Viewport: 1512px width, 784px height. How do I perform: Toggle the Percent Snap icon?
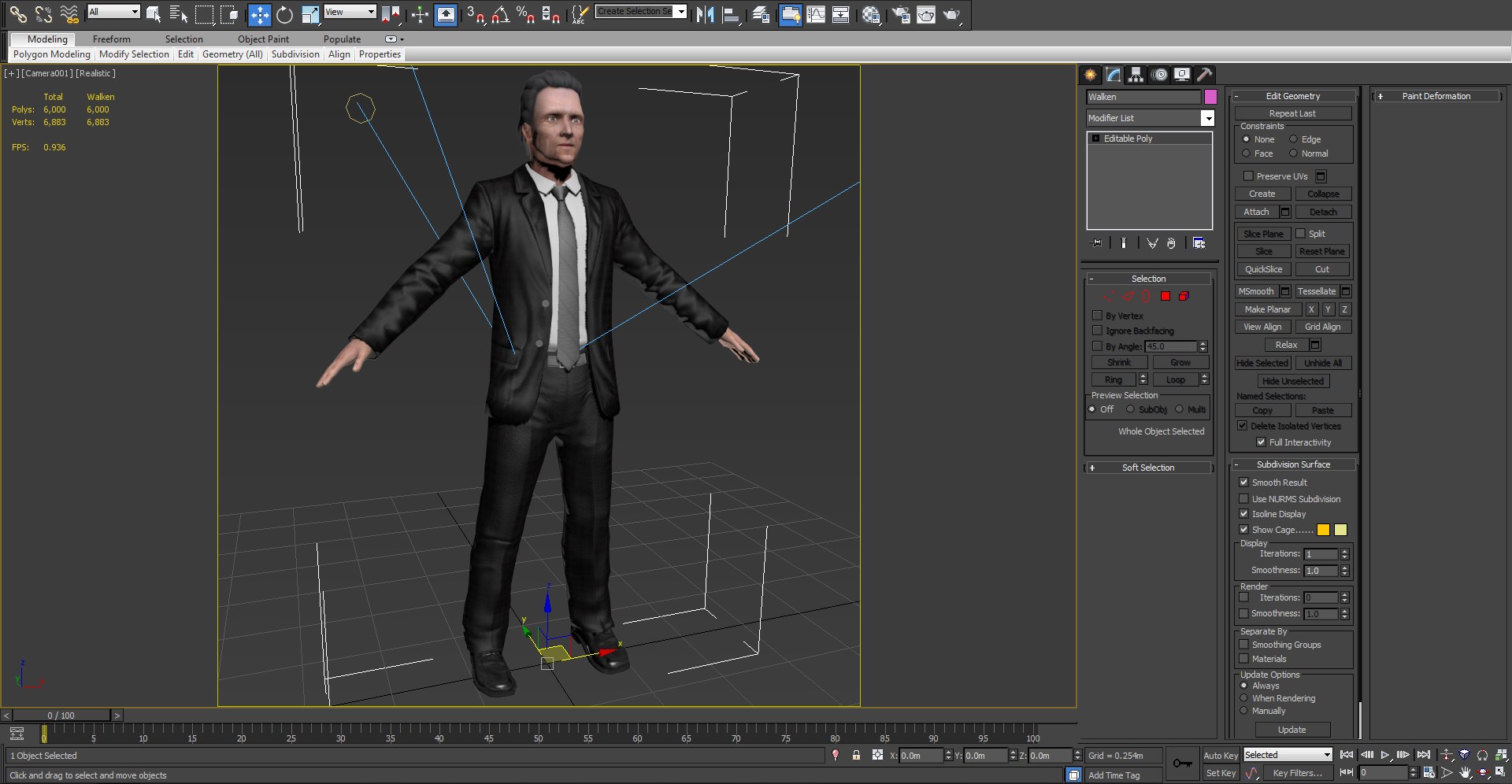pyautogui.click(x=525, y=14)
